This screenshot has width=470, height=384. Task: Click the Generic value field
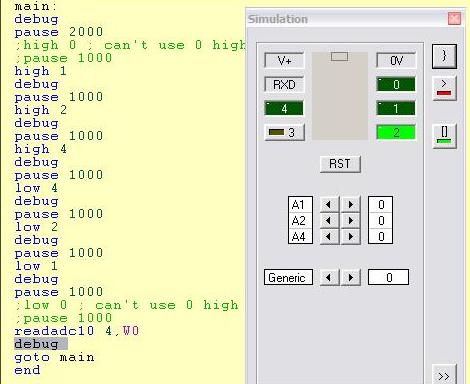(x=388, y=277)
